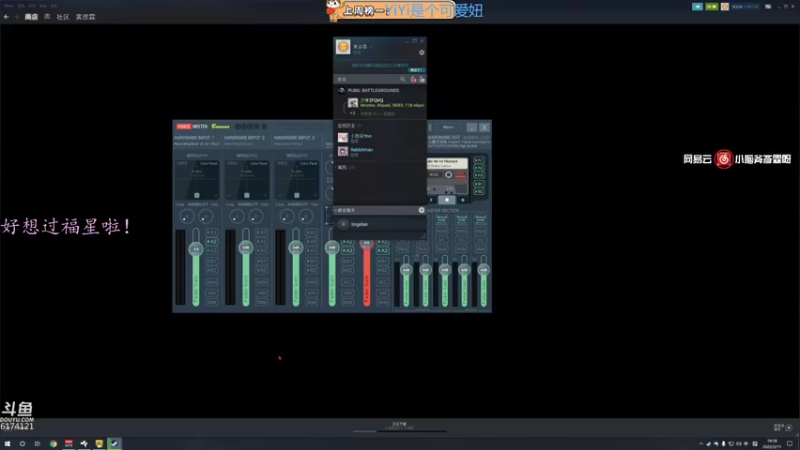
Task: Click Hardware Input 3 Gate knob
Action: pyautogui.click(x=306, y=217)
